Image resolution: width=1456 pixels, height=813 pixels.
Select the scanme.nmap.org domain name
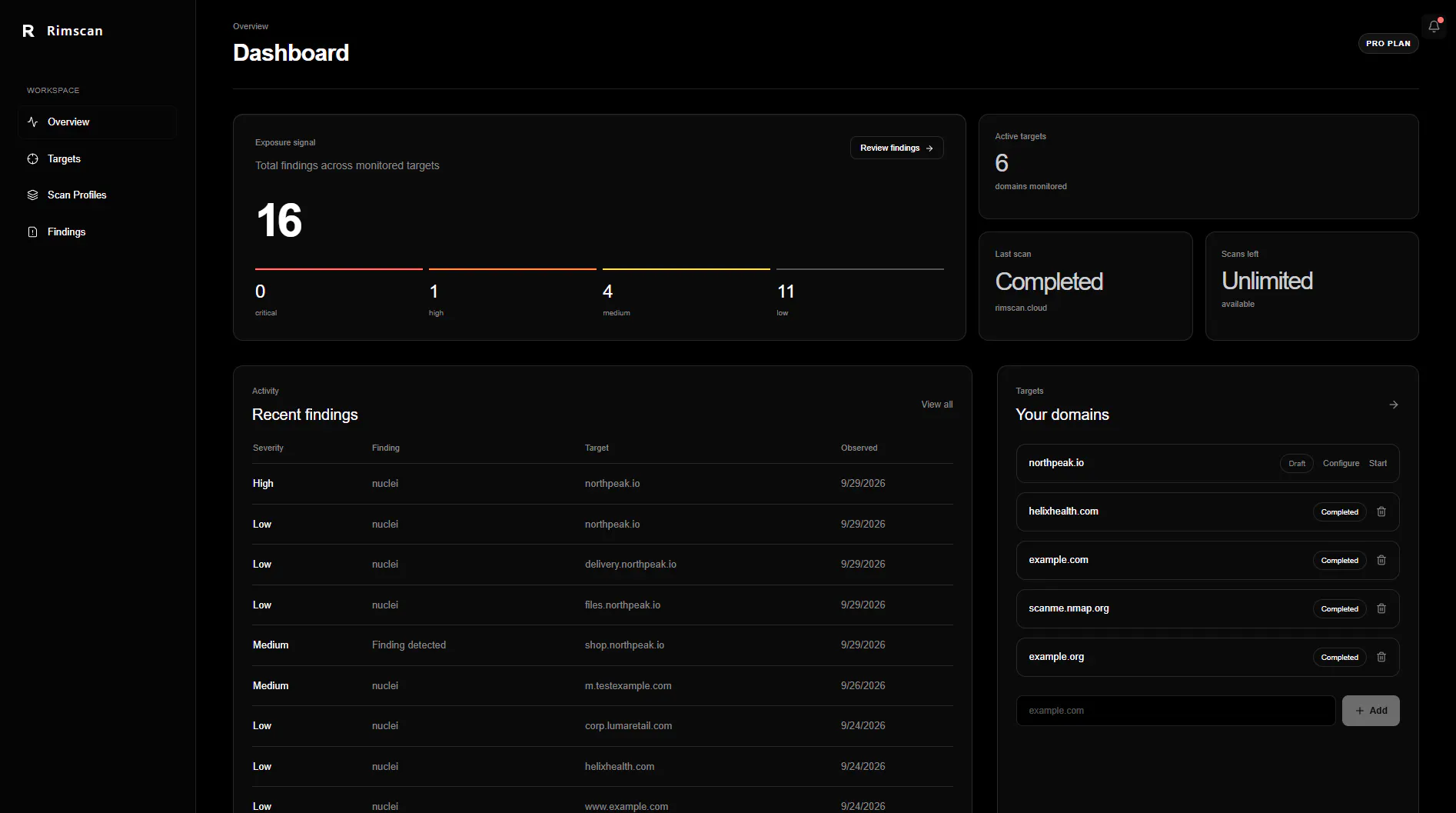tap(1069, 608)
